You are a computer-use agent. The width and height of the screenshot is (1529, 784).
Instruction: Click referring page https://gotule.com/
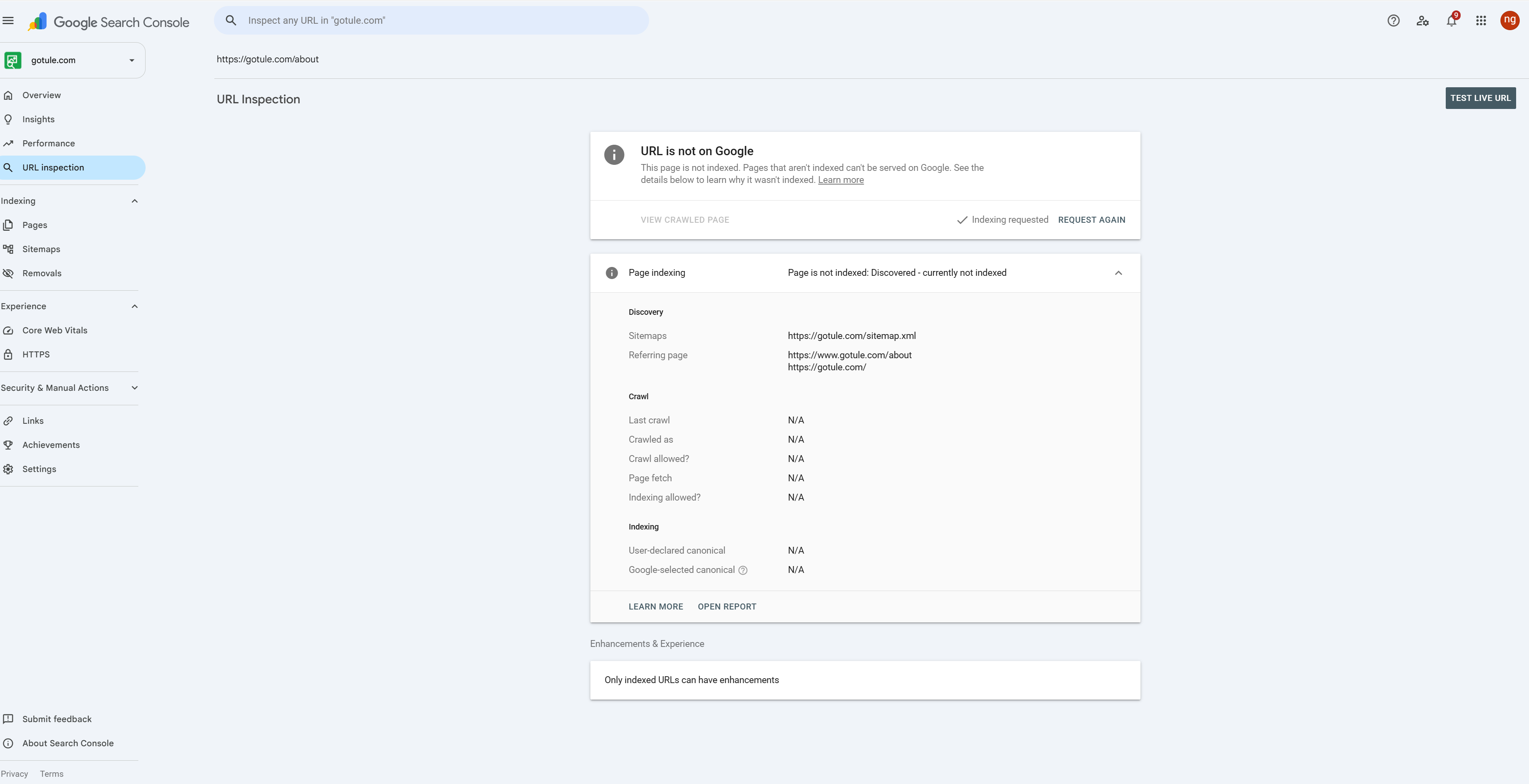827,367
